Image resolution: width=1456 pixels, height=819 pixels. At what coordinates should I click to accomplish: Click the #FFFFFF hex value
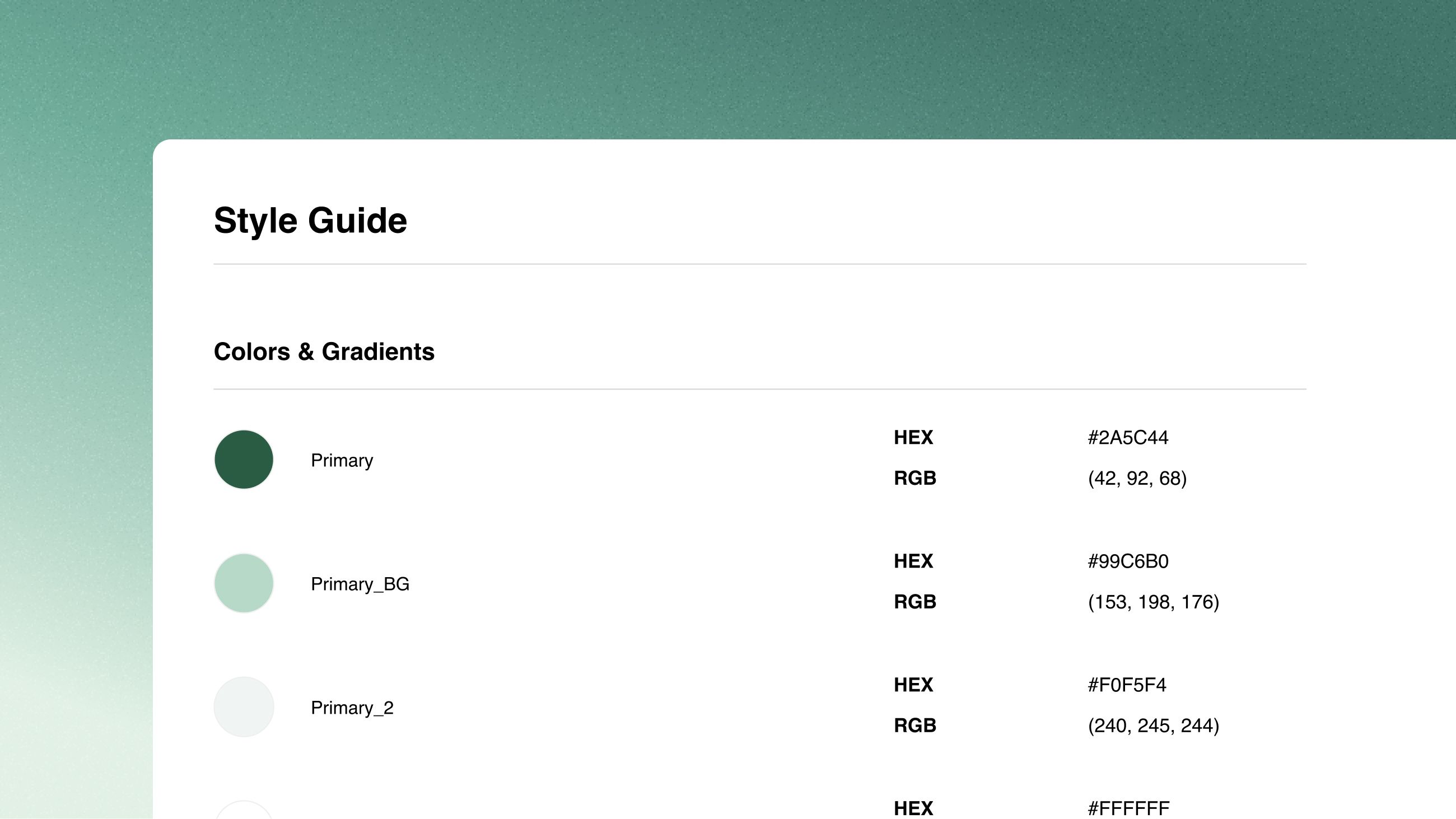pos(1128,809)
